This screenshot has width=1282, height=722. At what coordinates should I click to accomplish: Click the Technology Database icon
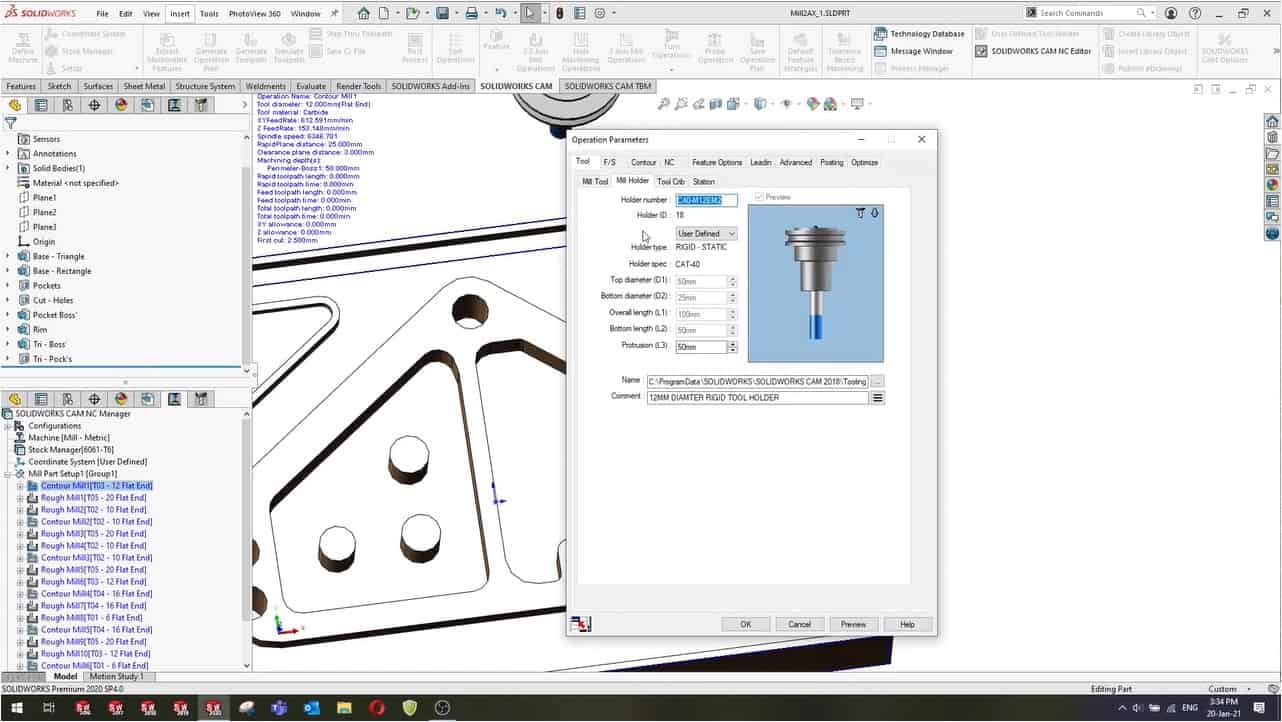pos(881,34)
